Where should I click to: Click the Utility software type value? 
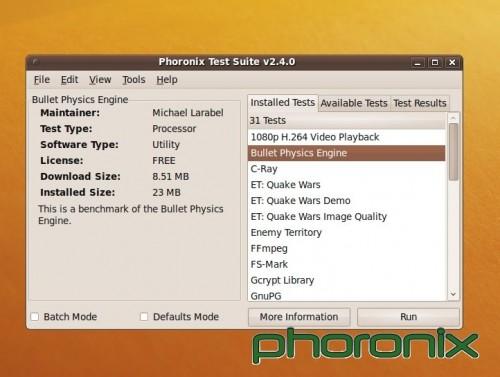[166, 145]
